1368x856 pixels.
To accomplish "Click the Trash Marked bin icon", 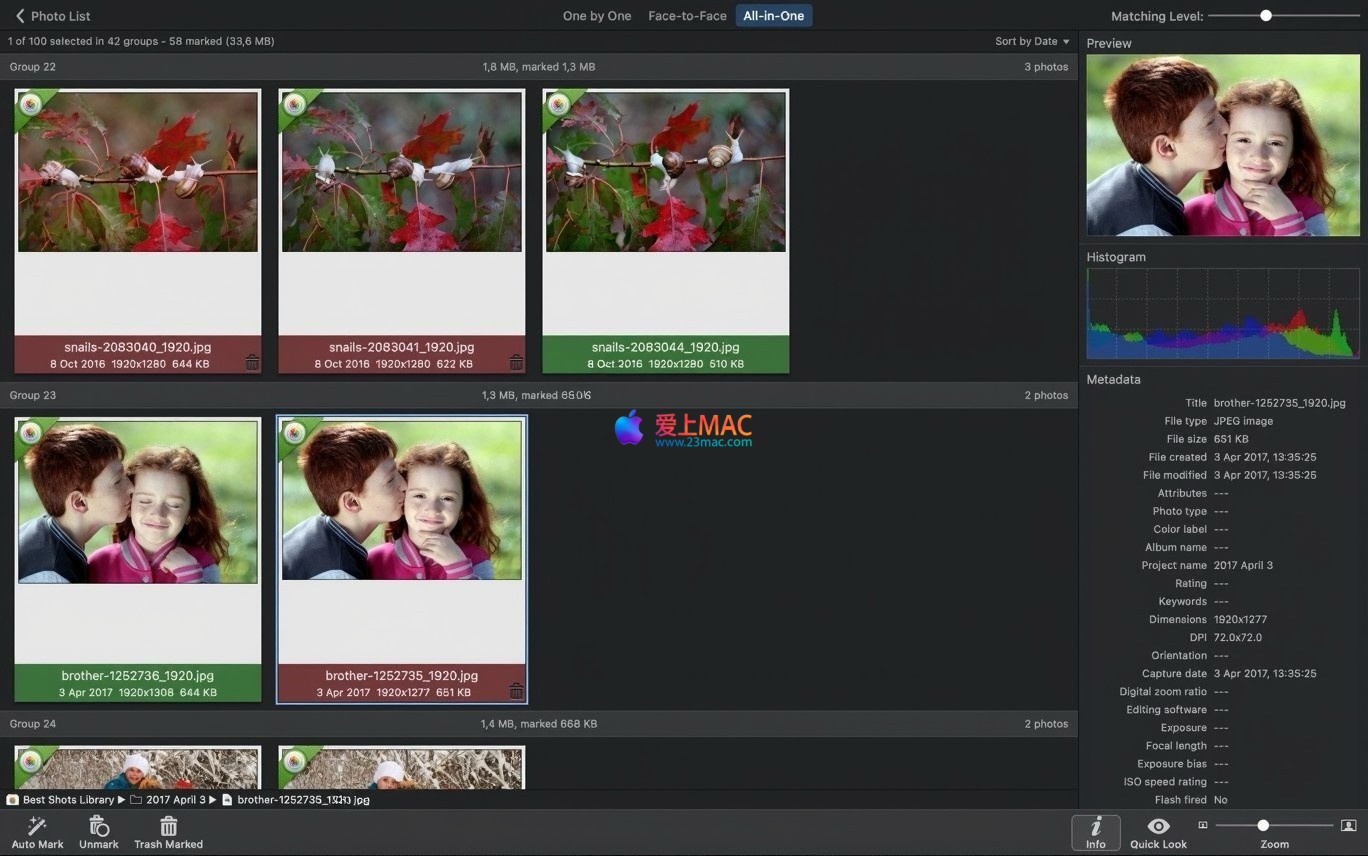I will click(168, 826).
